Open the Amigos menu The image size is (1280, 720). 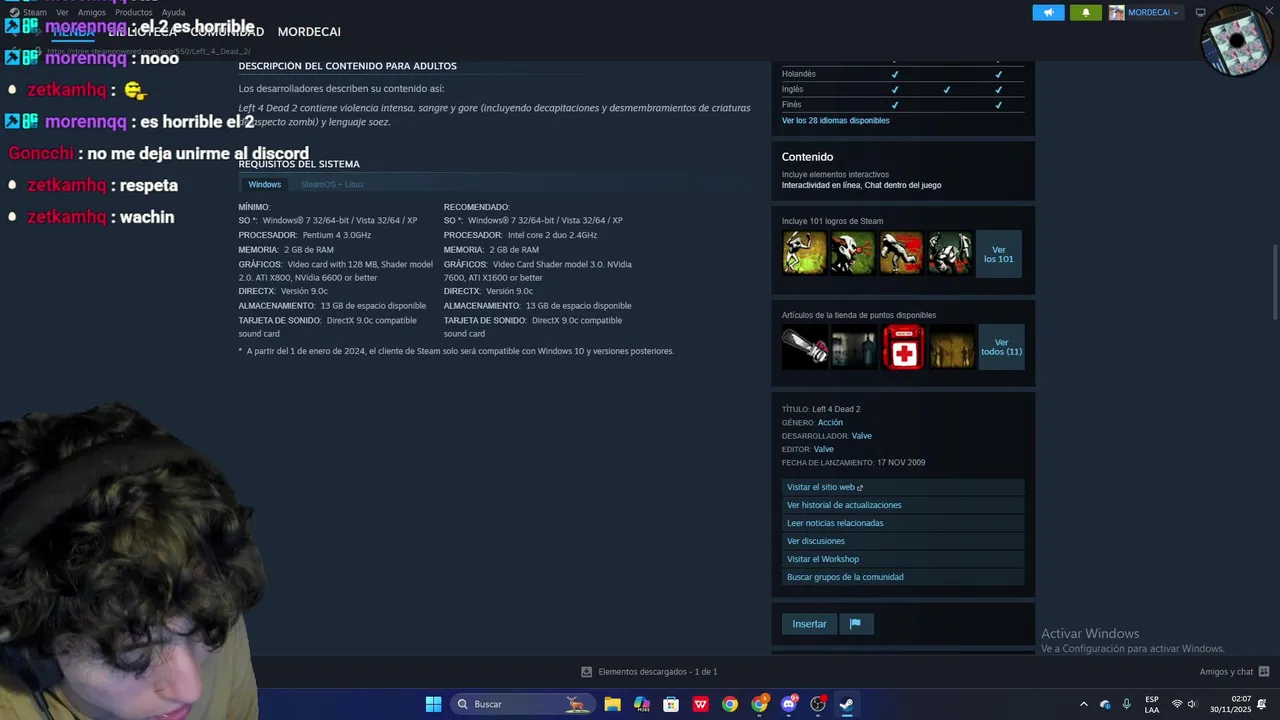92,13
